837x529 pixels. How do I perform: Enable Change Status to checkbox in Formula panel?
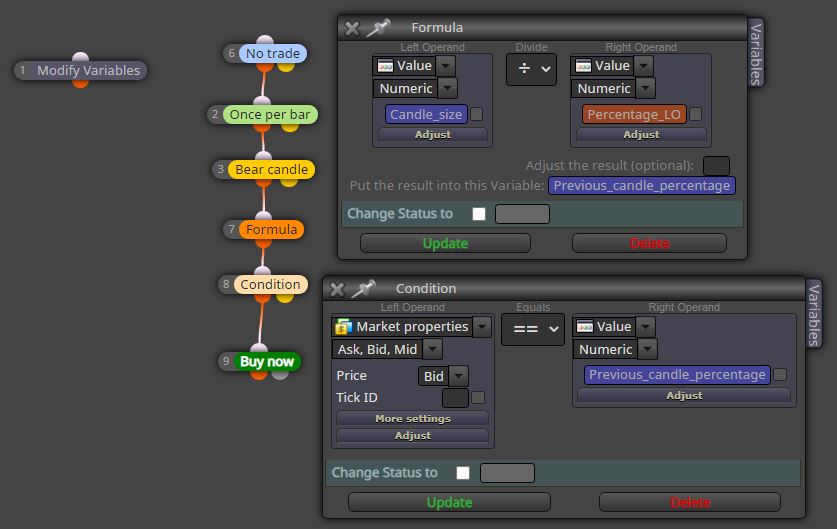(x=479, y=214)
